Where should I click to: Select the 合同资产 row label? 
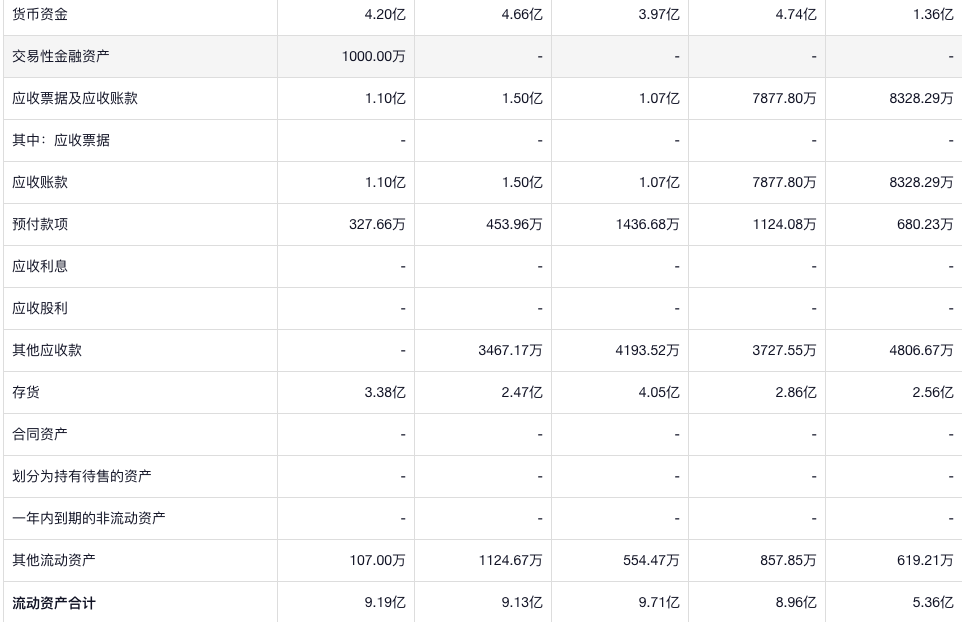(40, 434)
